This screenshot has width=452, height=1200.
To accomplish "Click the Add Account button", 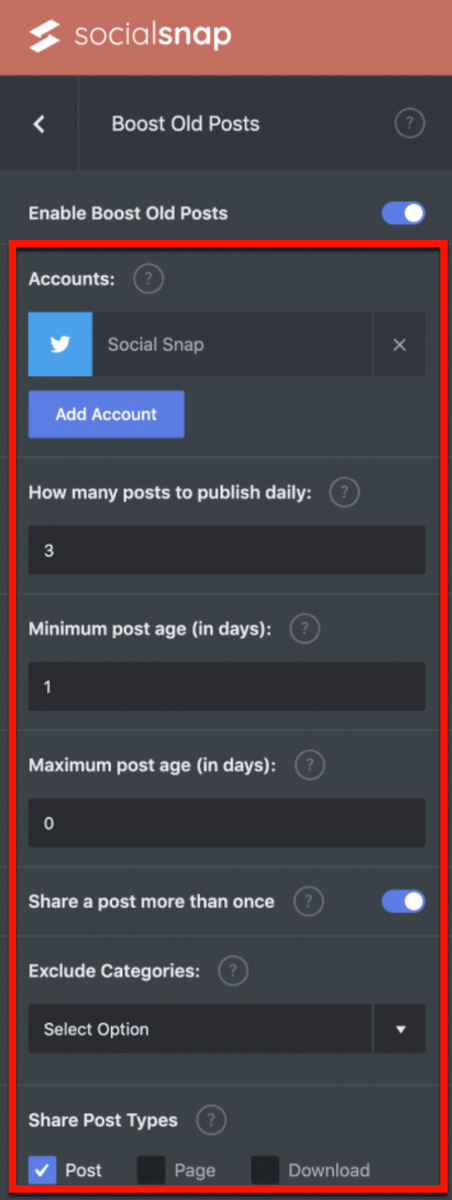I will [106, 414].
